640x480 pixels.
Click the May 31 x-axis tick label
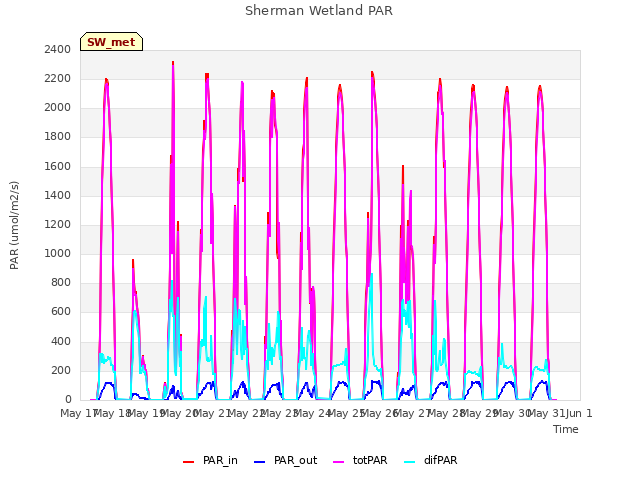coord(545,413)
